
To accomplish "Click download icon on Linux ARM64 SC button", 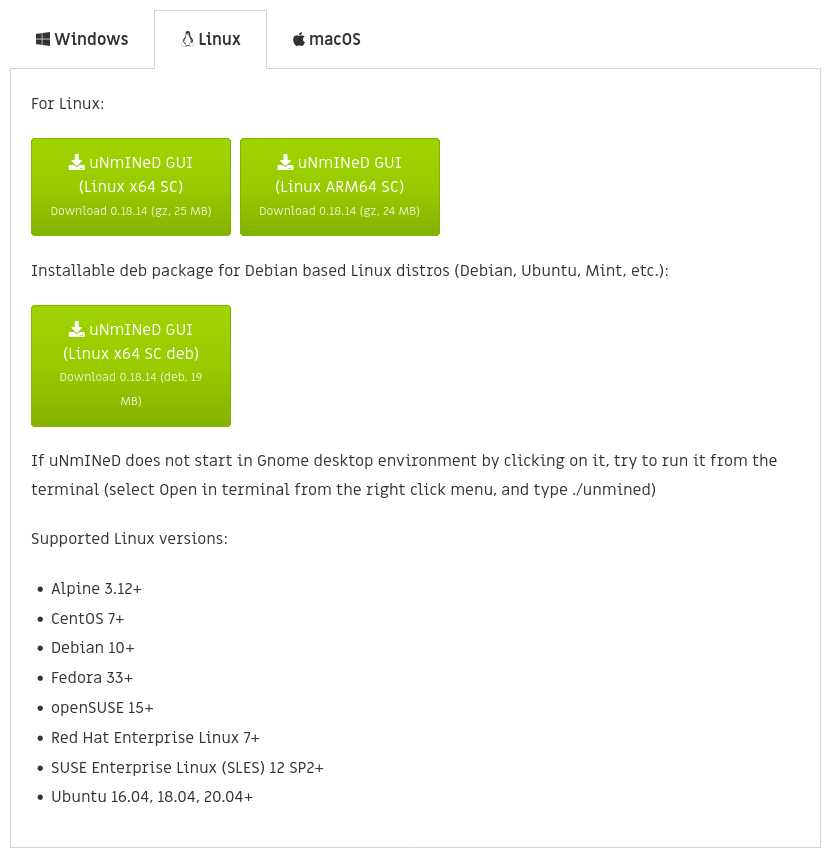I will 285,162.
